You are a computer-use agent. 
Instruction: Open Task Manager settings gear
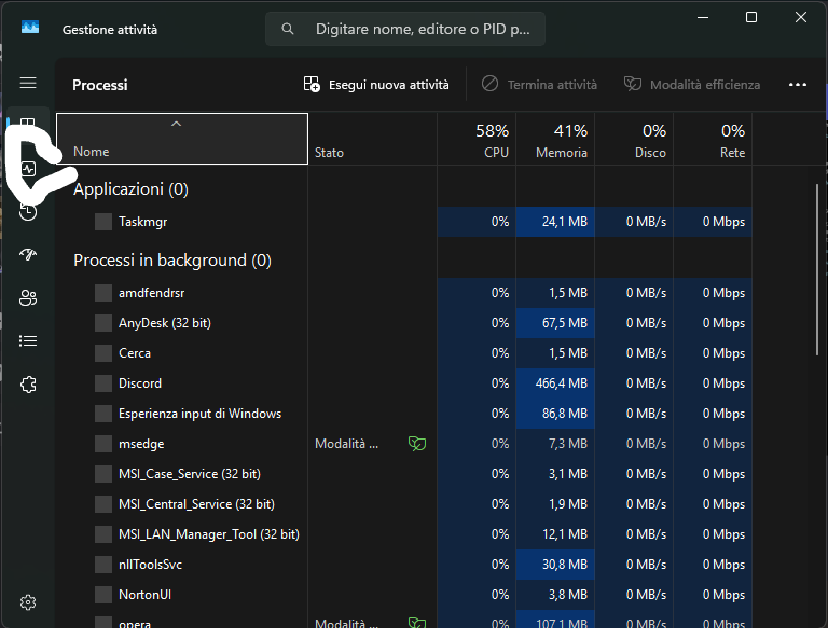[x=28, y=602]
